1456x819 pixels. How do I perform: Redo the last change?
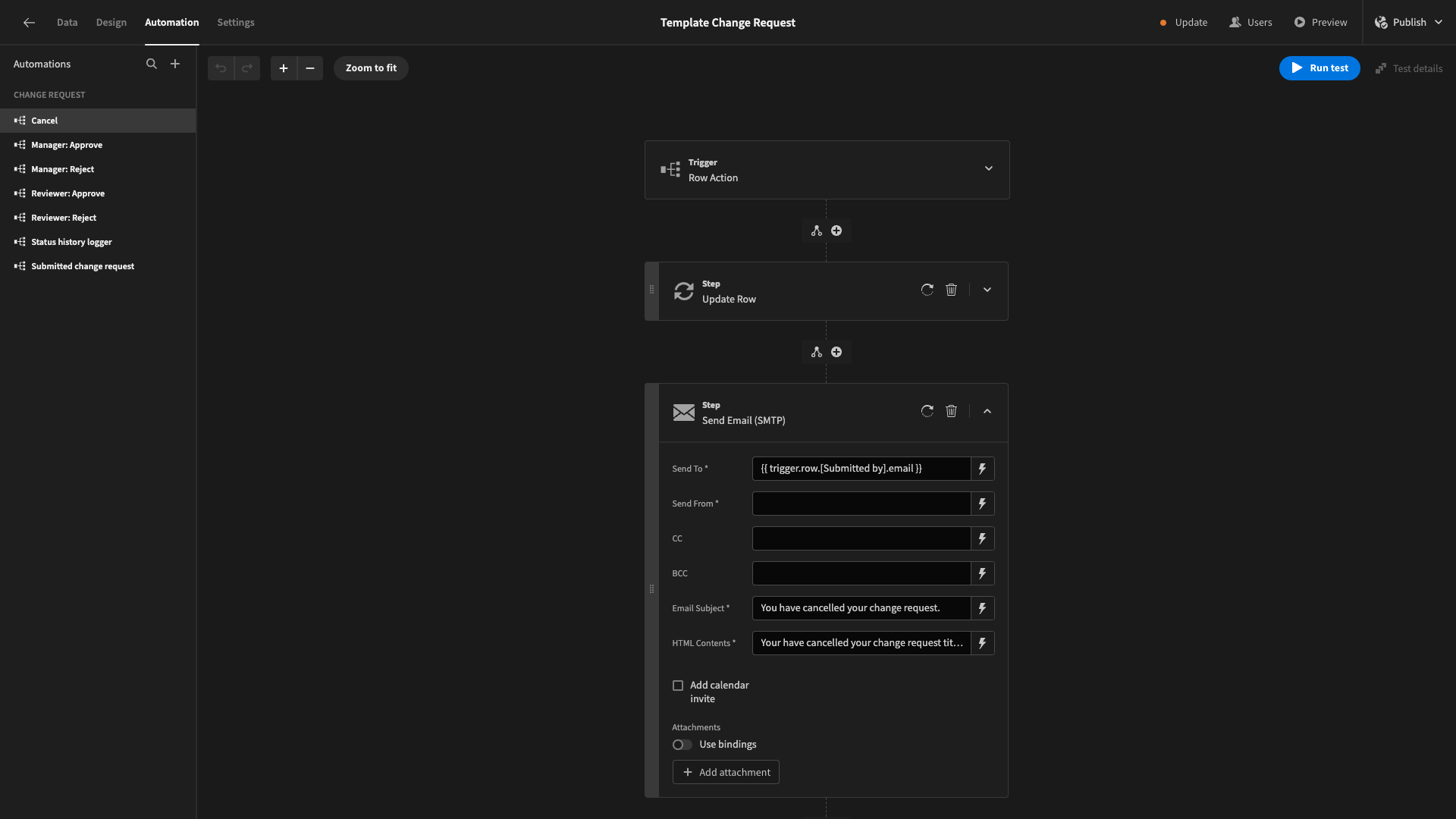(x=247, y=68)
